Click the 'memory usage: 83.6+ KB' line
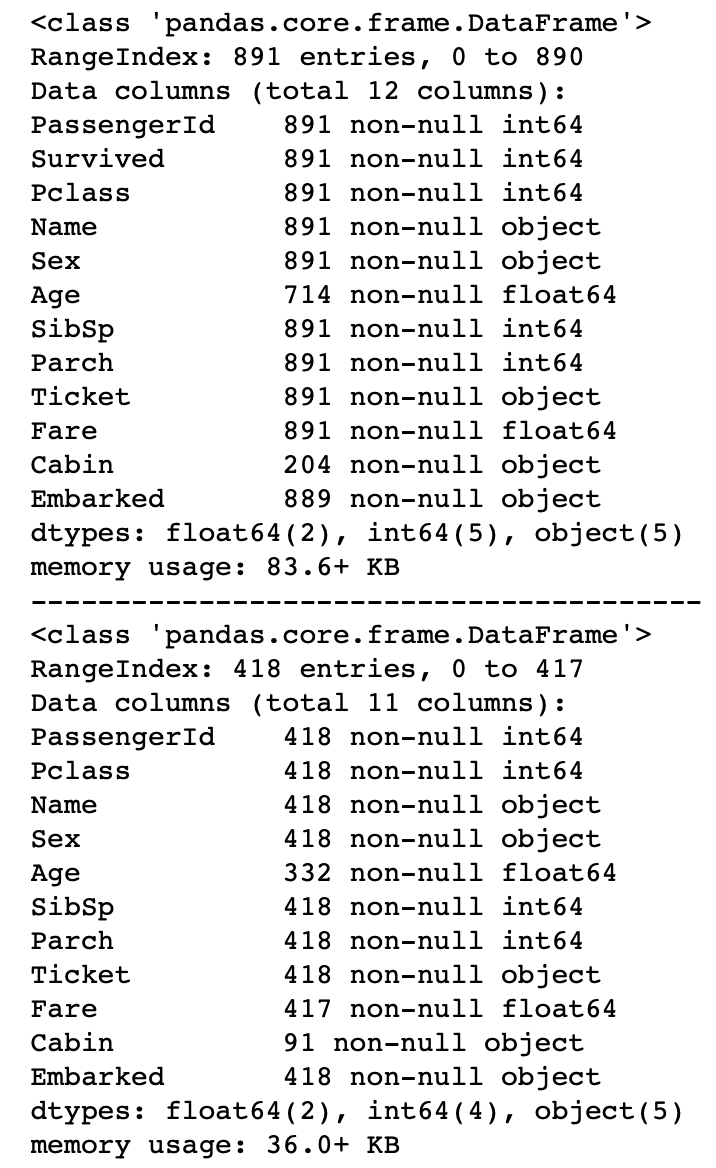 [214, 567]
